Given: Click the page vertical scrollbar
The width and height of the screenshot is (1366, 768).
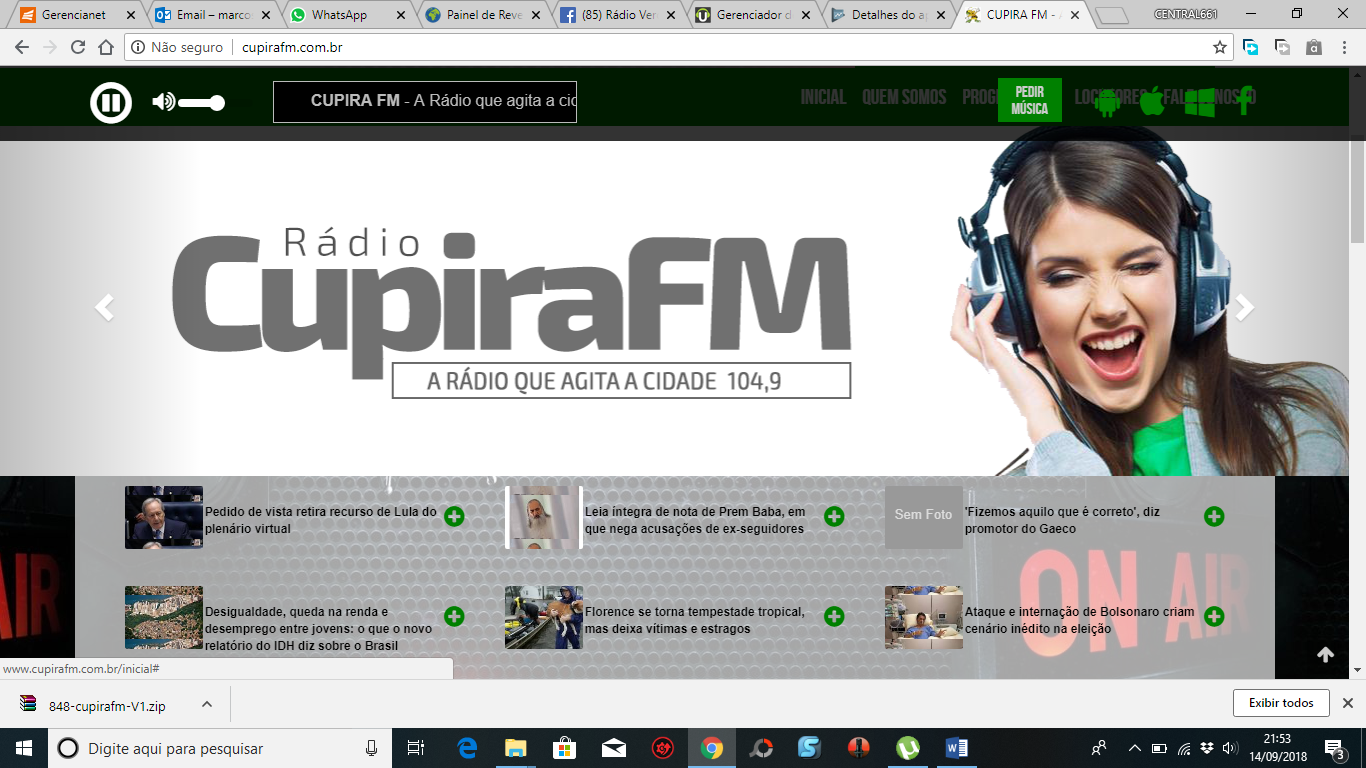Looking at the screenshot, I should click(x=1357, y=190).
